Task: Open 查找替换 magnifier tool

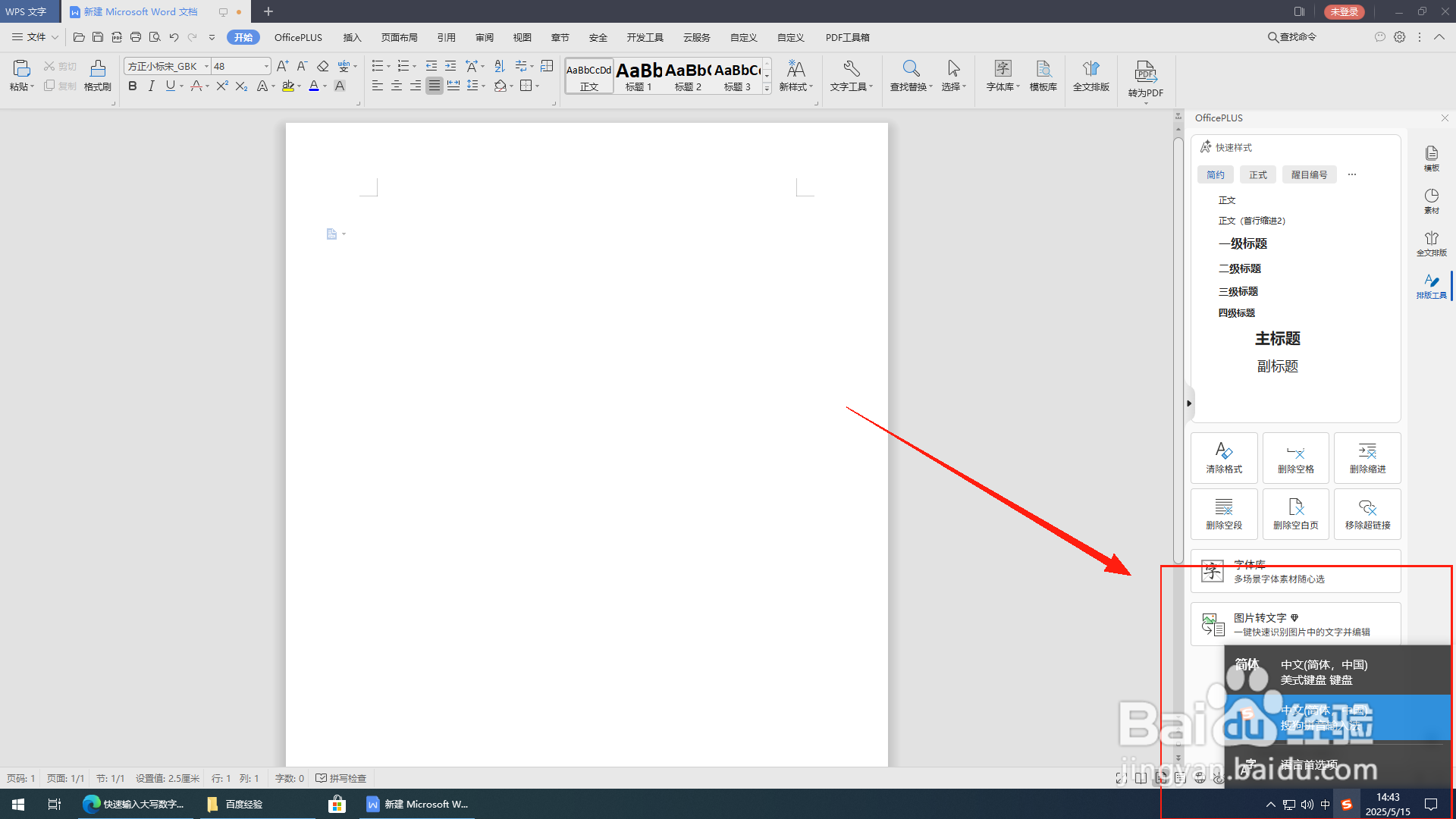Action: coord(911,74)
